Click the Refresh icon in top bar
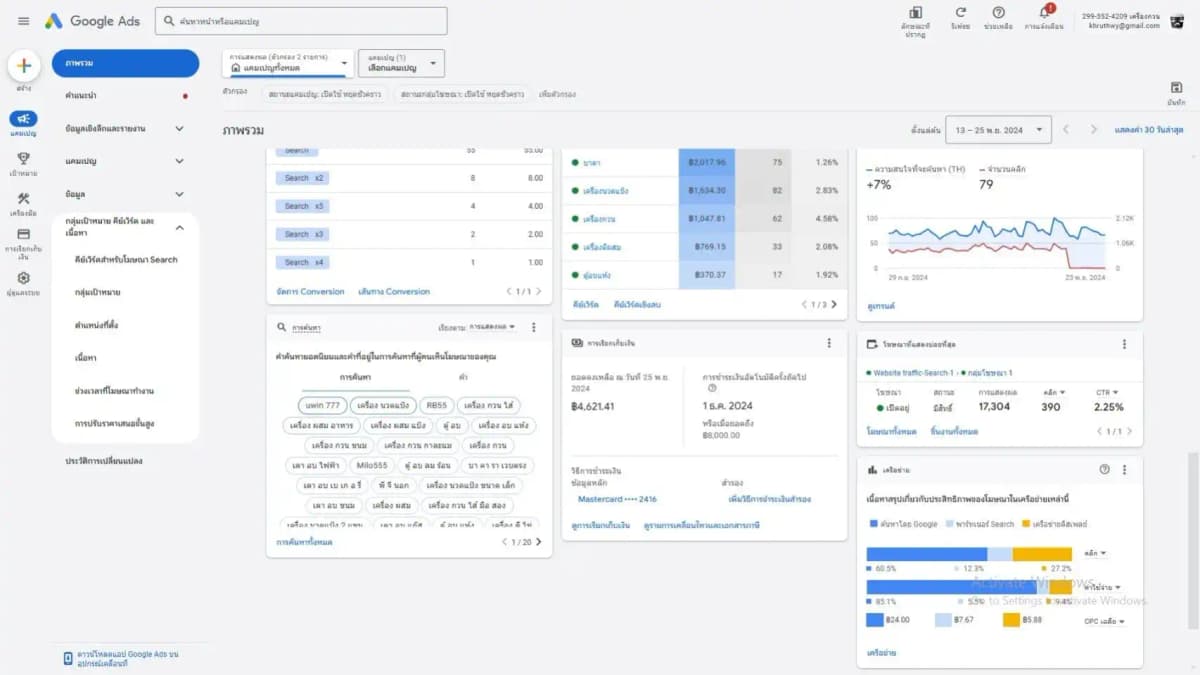Screen dimensions: 1200x675 [960, 14]
